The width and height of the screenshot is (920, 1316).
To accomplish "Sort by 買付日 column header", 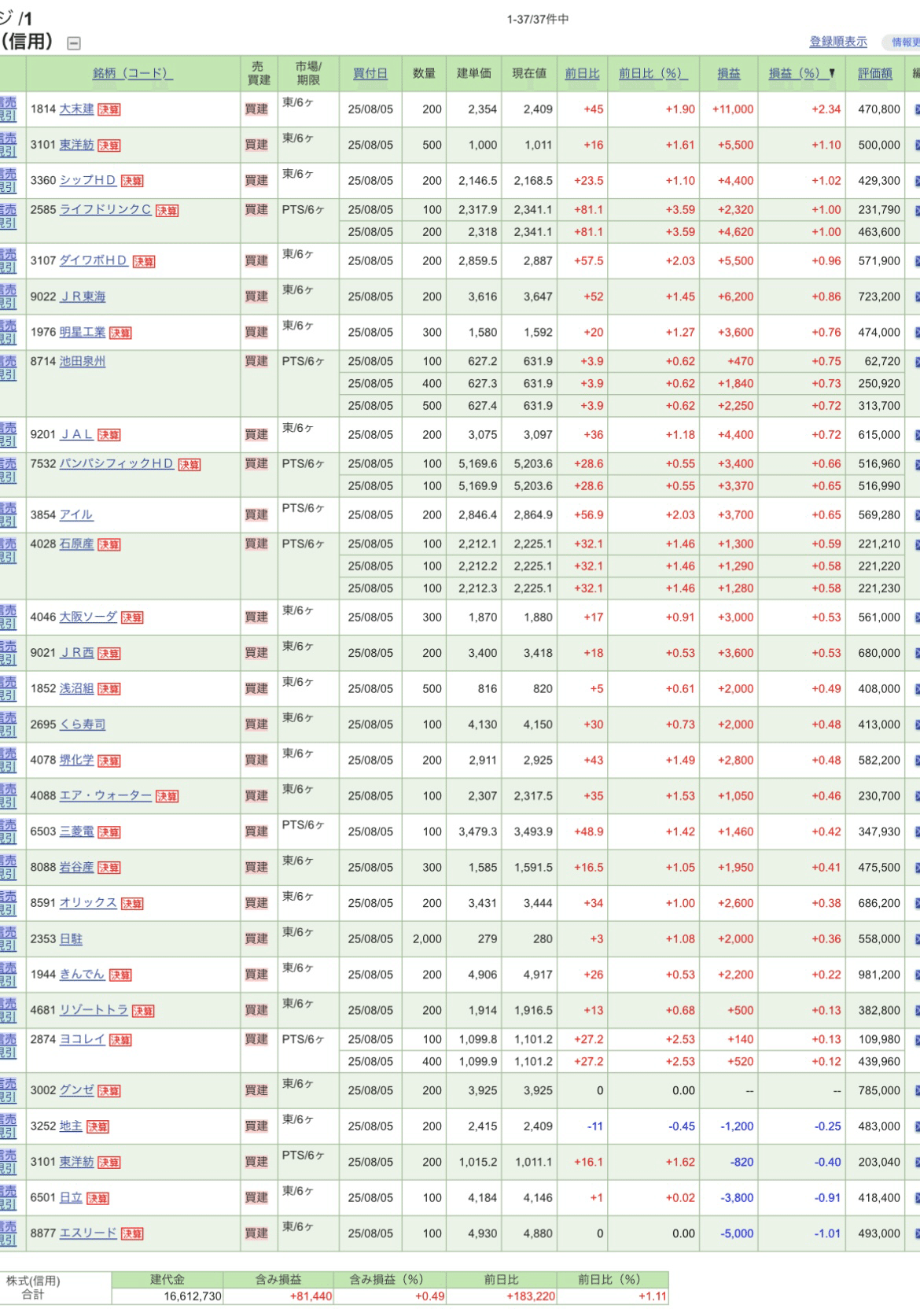I will tap(370, 73).
